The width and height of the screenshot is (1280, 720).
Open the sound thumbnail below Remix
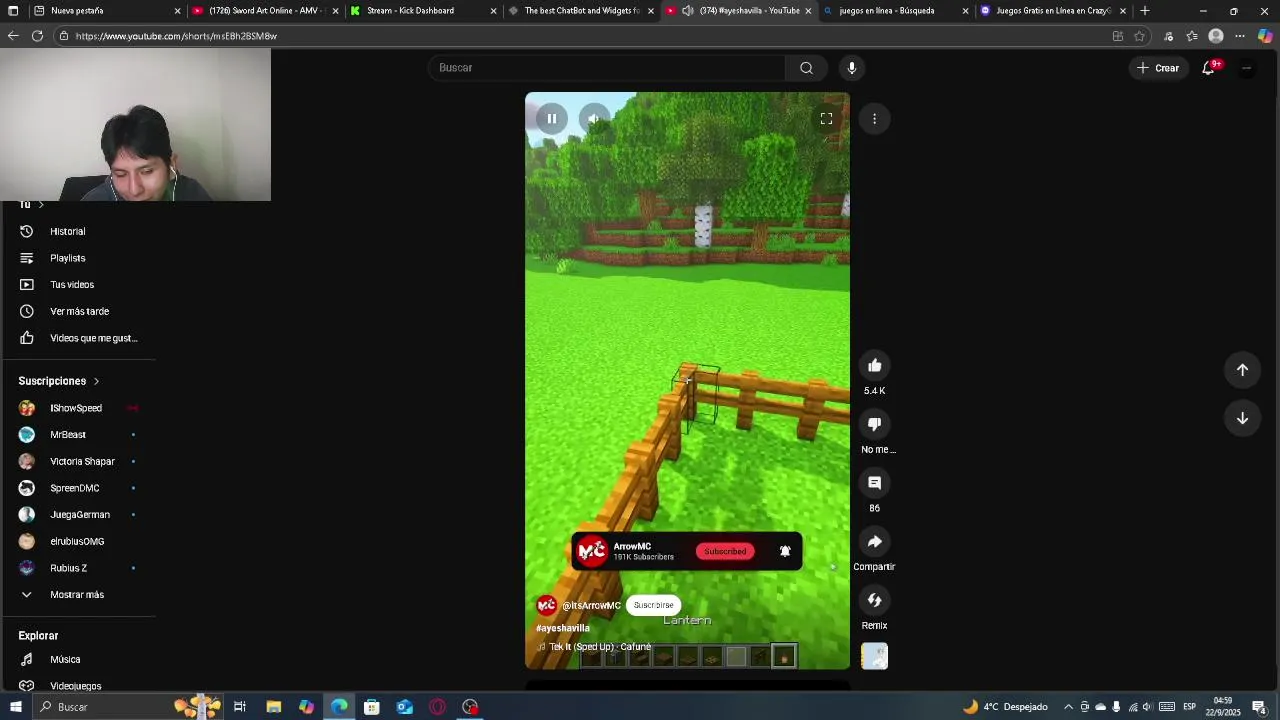[874, 656]
